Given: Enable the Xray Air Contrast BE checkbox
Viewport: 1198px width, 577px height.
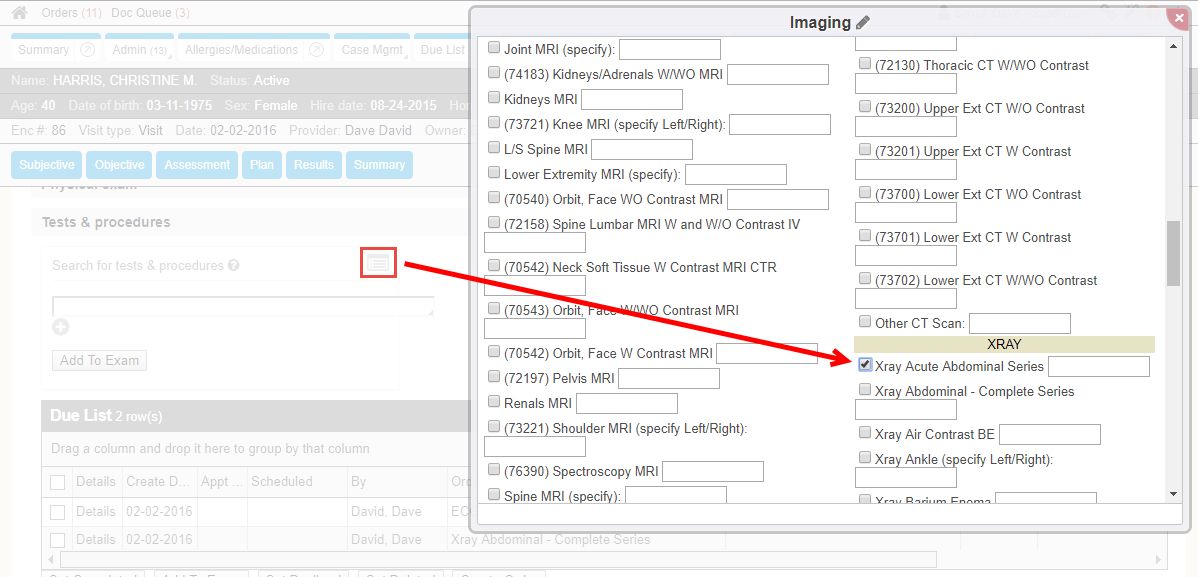Looking at the screenshot, I should [x=865, y=433].
